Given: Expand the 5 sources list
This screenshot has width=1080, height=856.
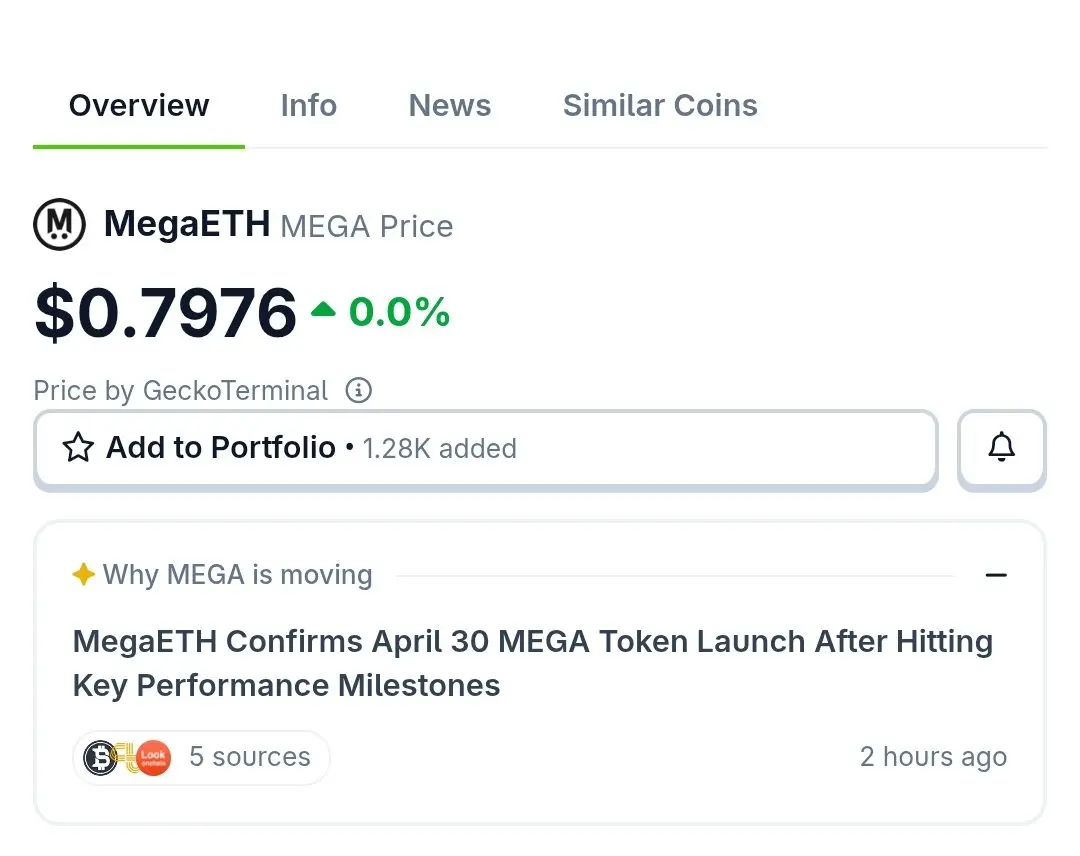Looking at the screenshot, I should point(249,757).
